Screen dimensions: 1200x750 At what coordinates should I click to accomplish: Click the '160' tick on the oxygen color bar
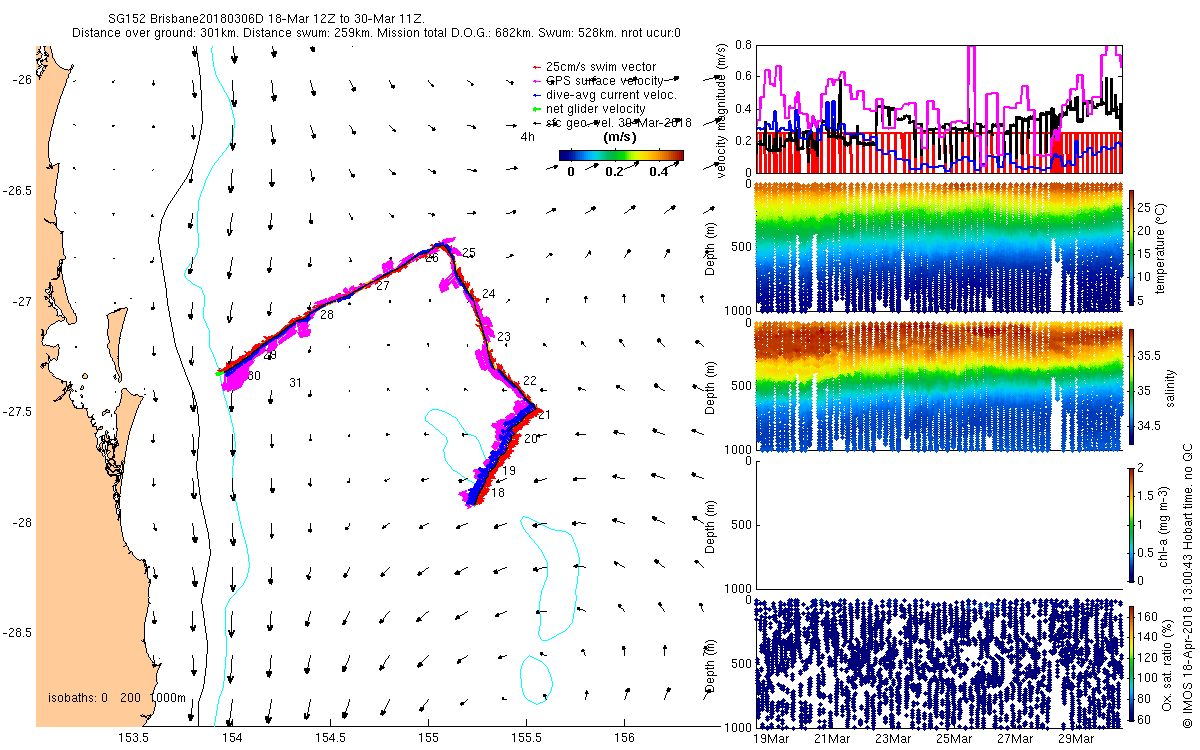tap(1148, 616)
